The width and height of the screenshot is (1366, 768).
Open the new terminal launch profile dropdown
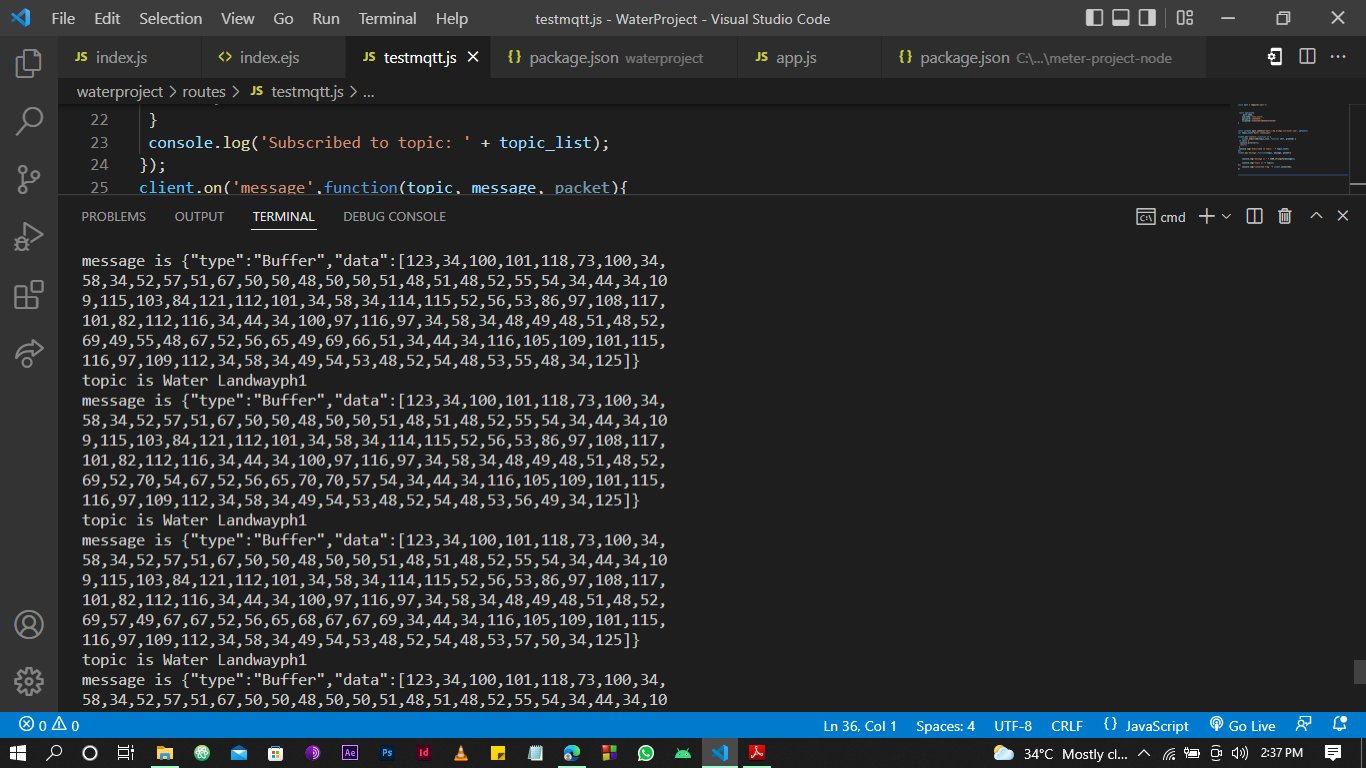tap(1227, 216)
